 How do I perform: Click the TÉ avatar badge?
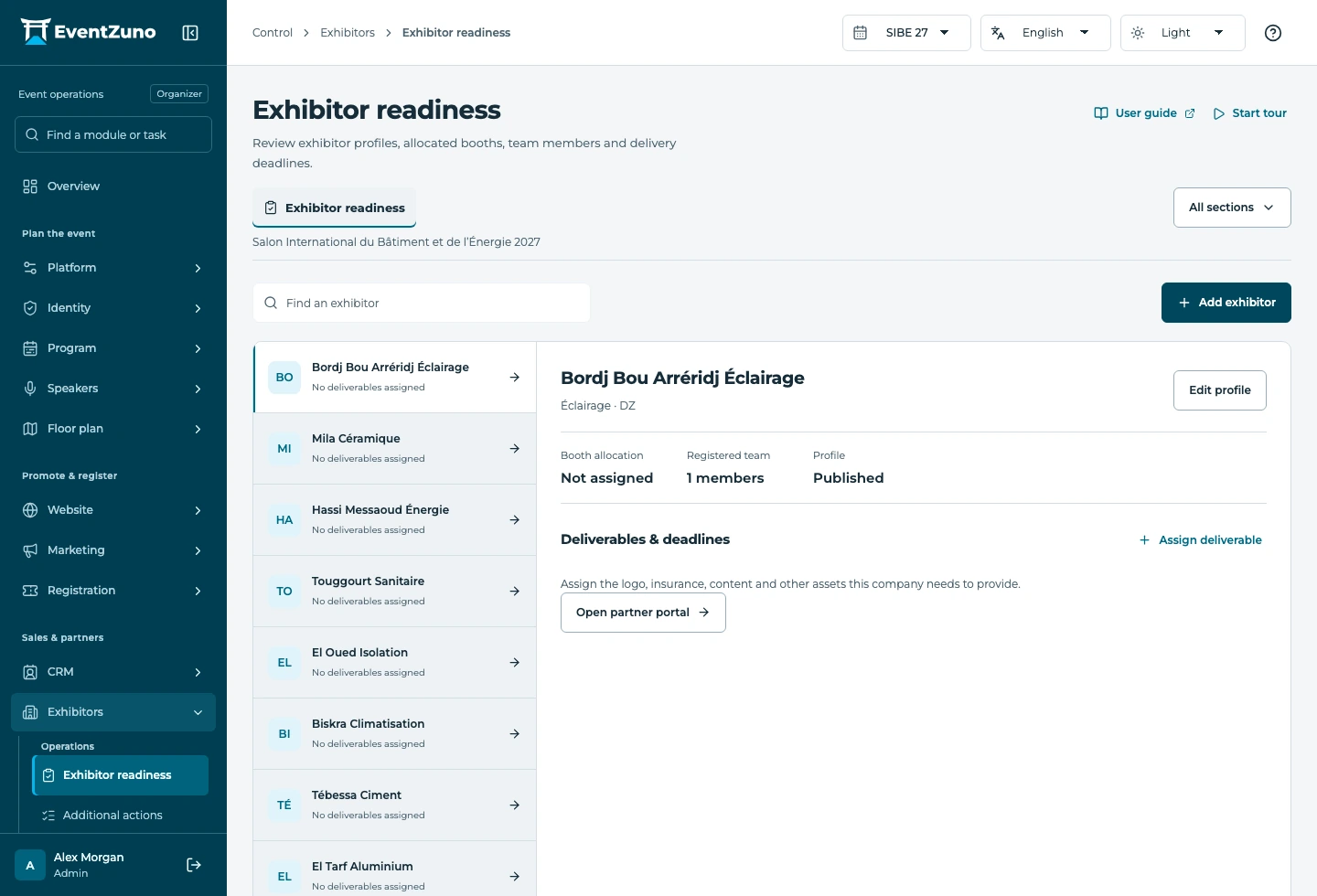tap(284, 805)
